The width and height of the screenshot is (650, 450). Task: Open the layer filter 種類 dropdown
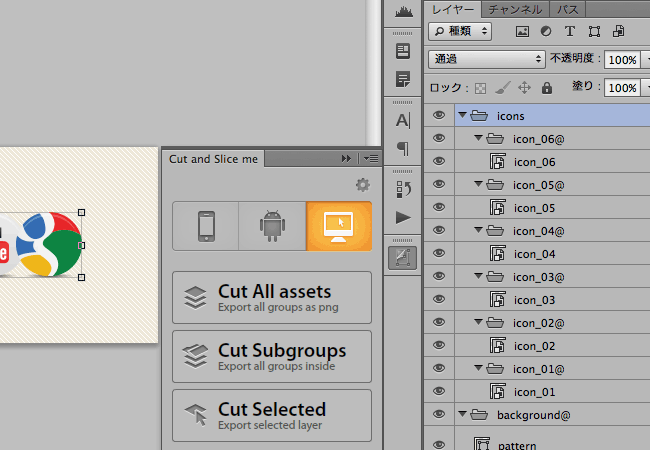(460, 31)
